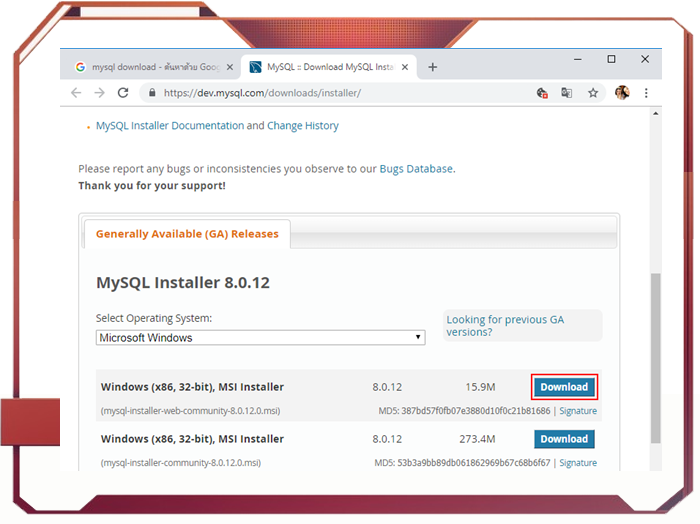Close the mysql download Google search tab

pyautogui.click(x=230, y=67)
